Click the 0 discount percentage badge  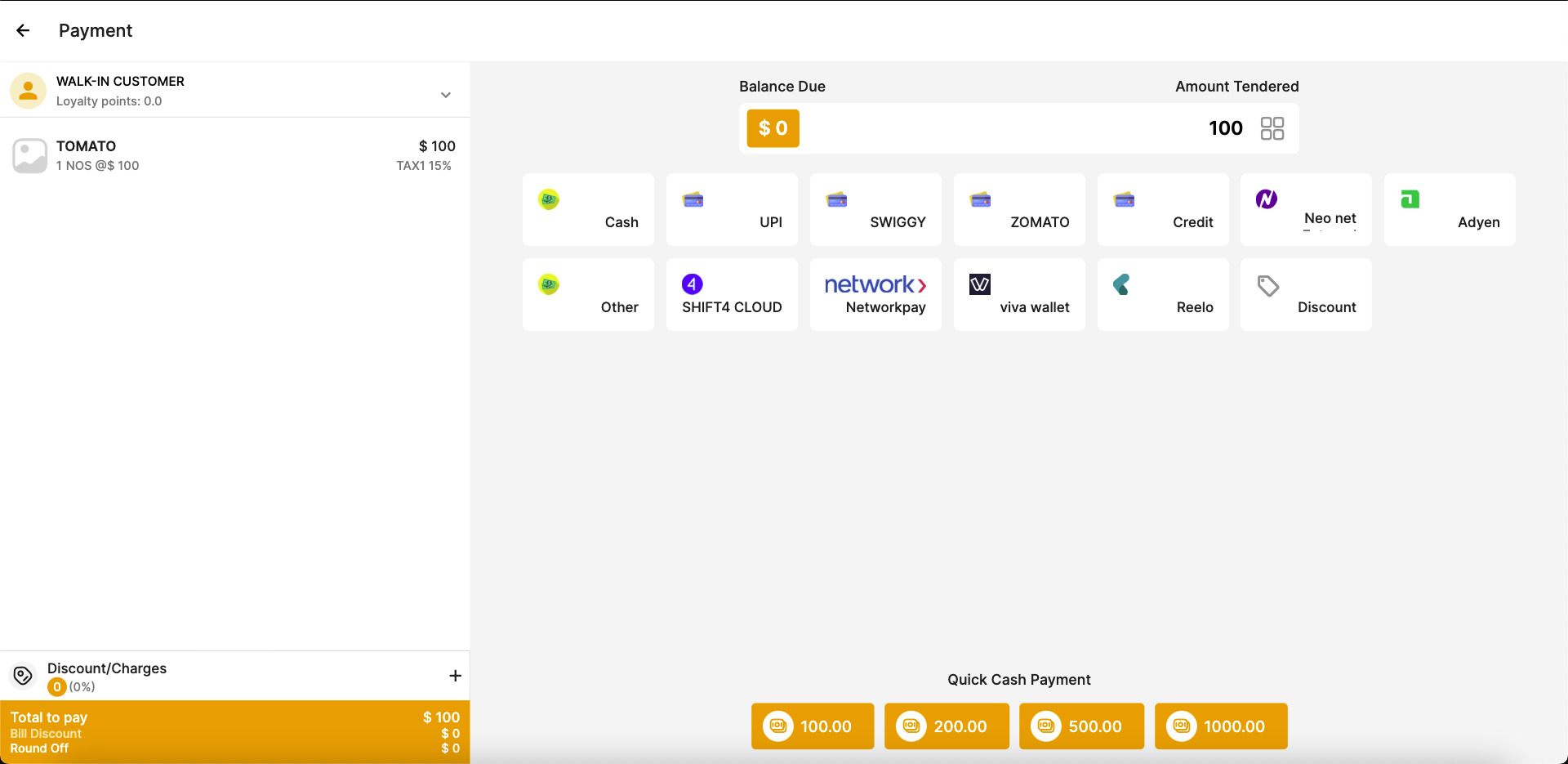56,687
